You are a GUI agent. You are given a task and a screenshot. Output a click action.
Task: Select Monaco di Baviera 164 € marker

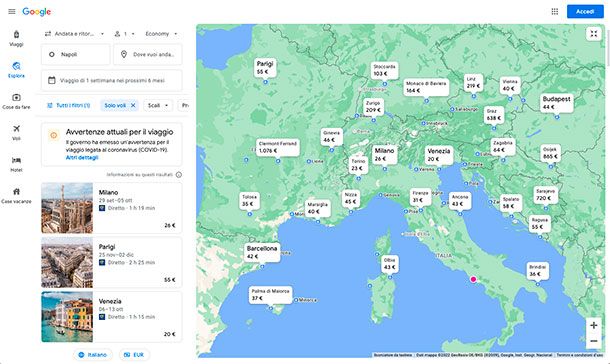pyautogui.click(x=426, y=87)
